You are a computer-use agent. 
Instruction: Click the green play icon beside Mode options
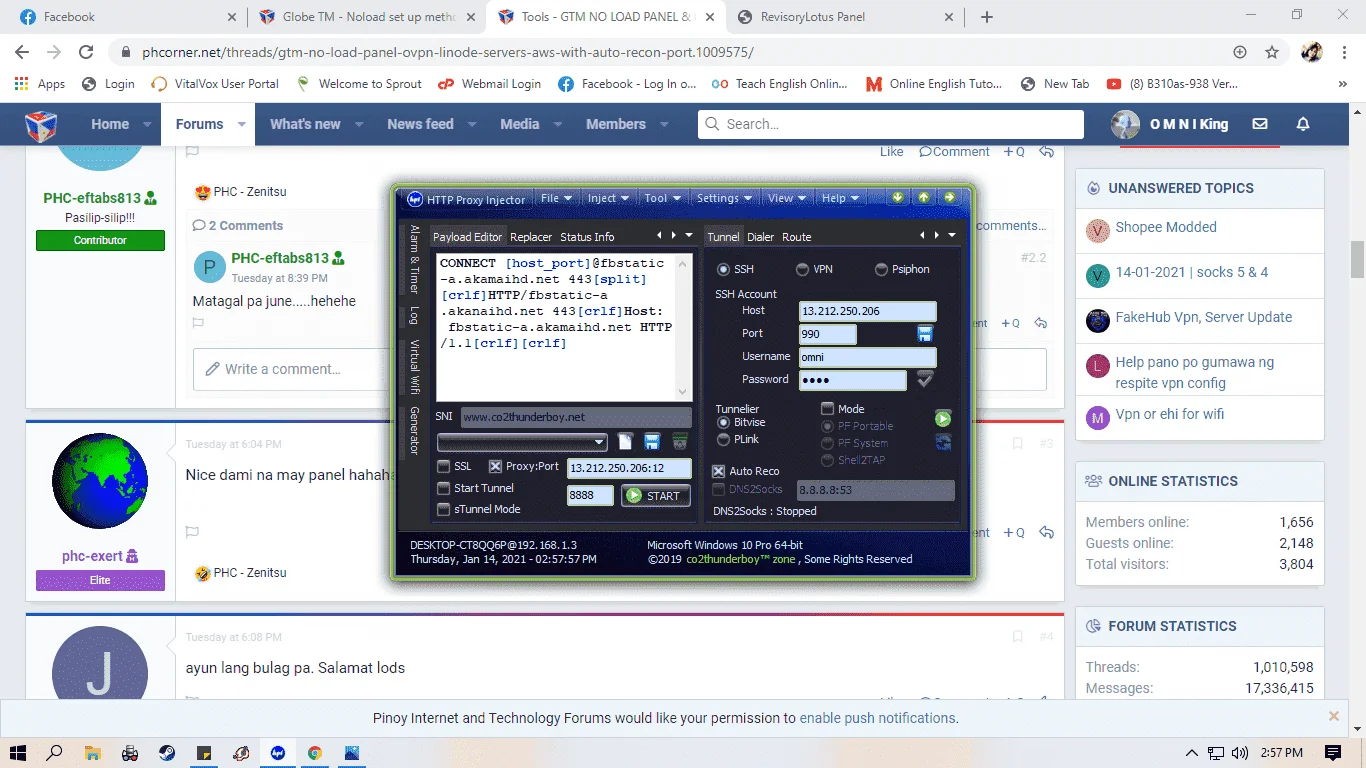coord(943,418)
